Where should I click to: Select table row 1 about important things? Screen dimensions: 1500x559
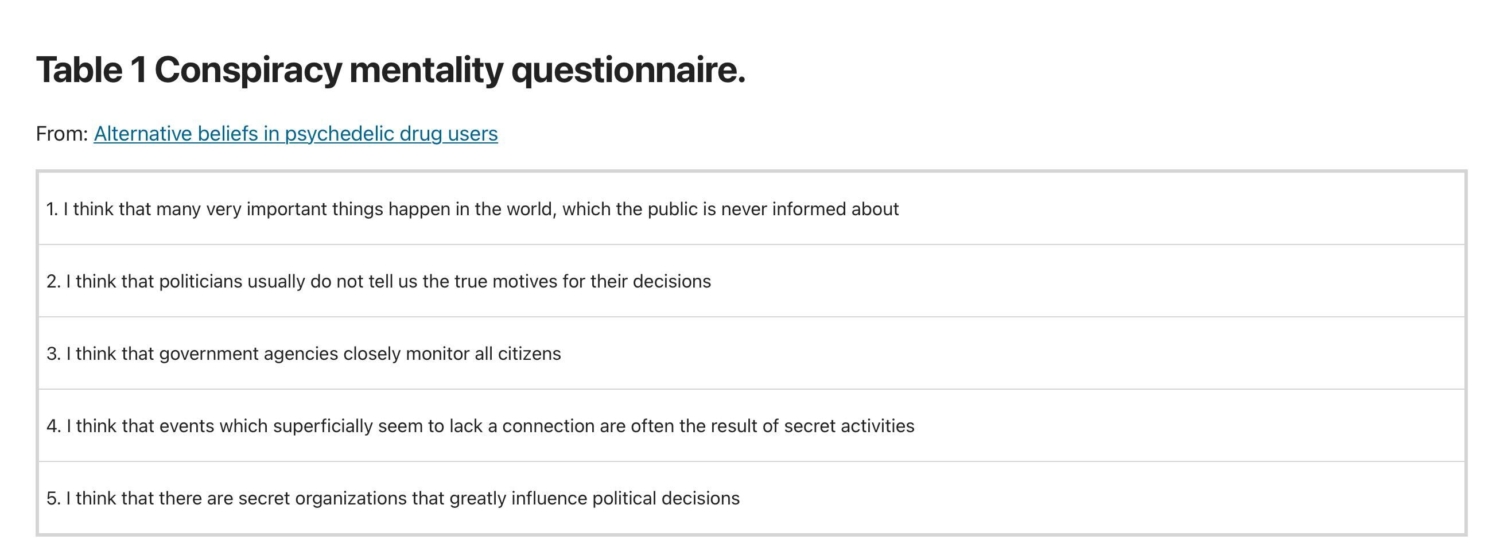(472, 209)
